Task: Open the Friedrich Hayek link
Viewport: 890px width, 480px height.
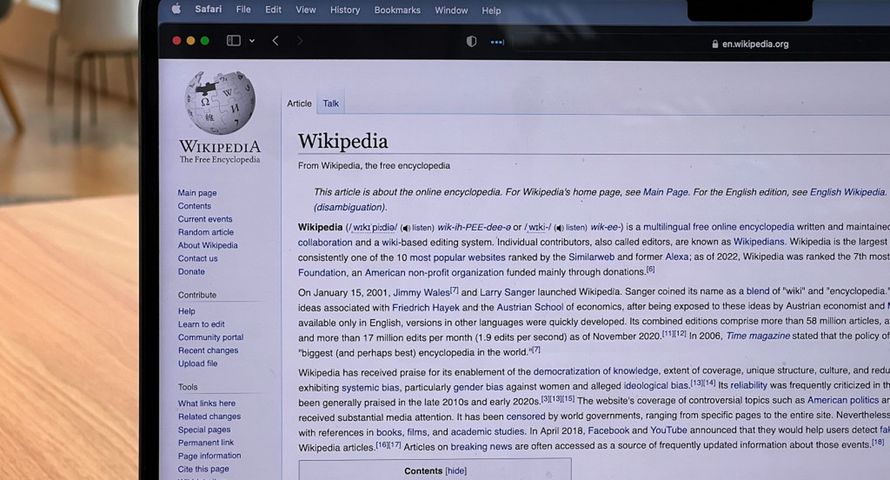Action: [x=426, y=308]
